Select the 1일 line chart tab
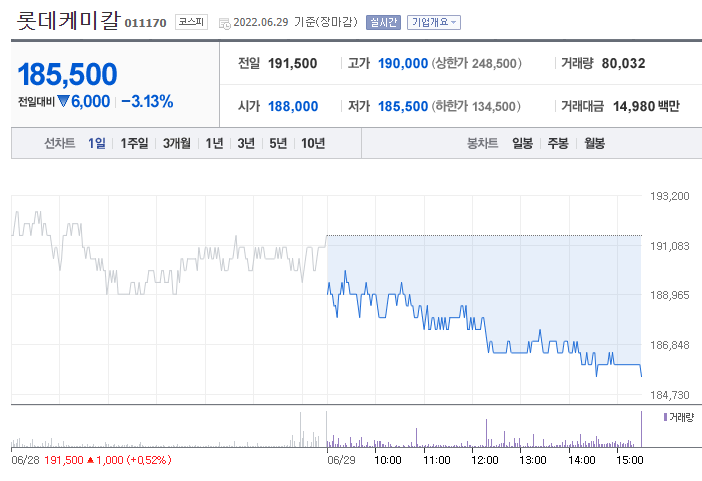 tap(97, 143)
